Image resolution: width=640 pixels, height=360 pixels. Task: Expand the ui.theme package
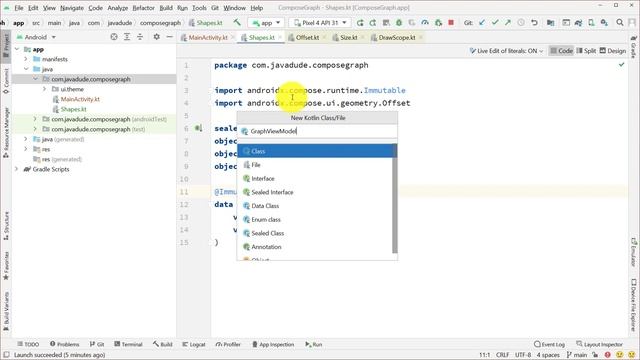(44, 89)
